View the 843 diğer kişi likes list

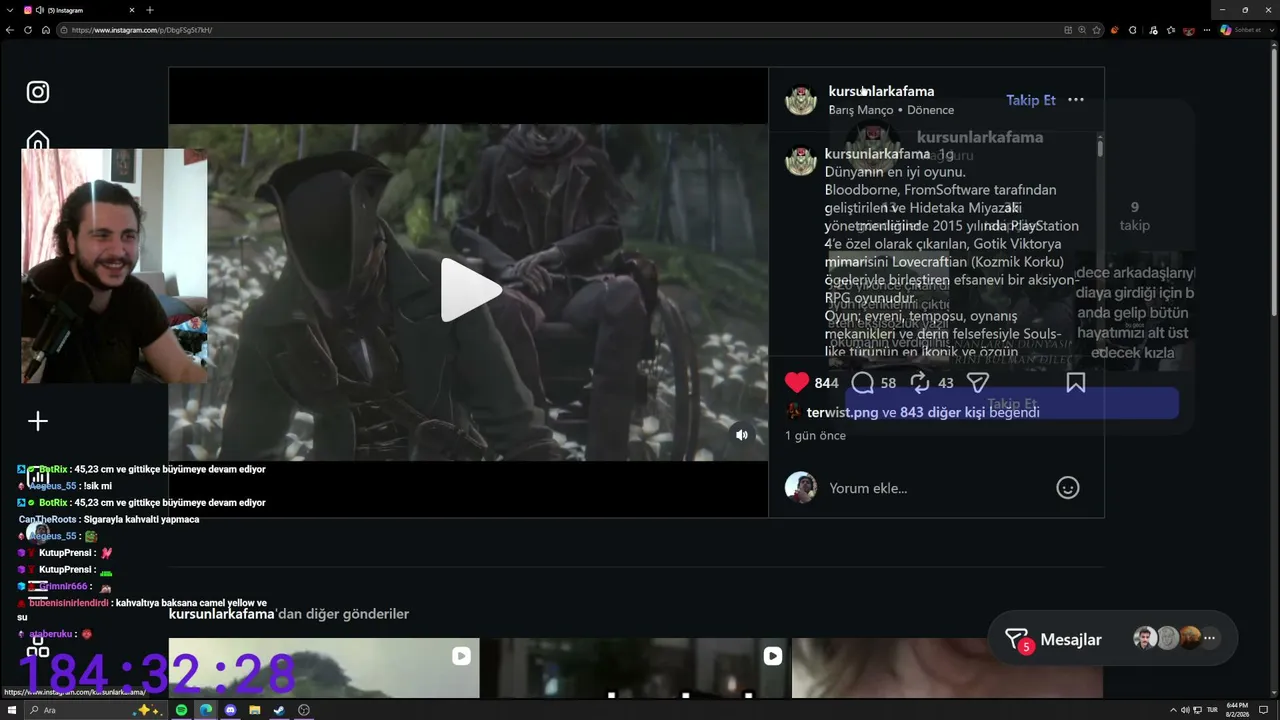coord(941,412)
